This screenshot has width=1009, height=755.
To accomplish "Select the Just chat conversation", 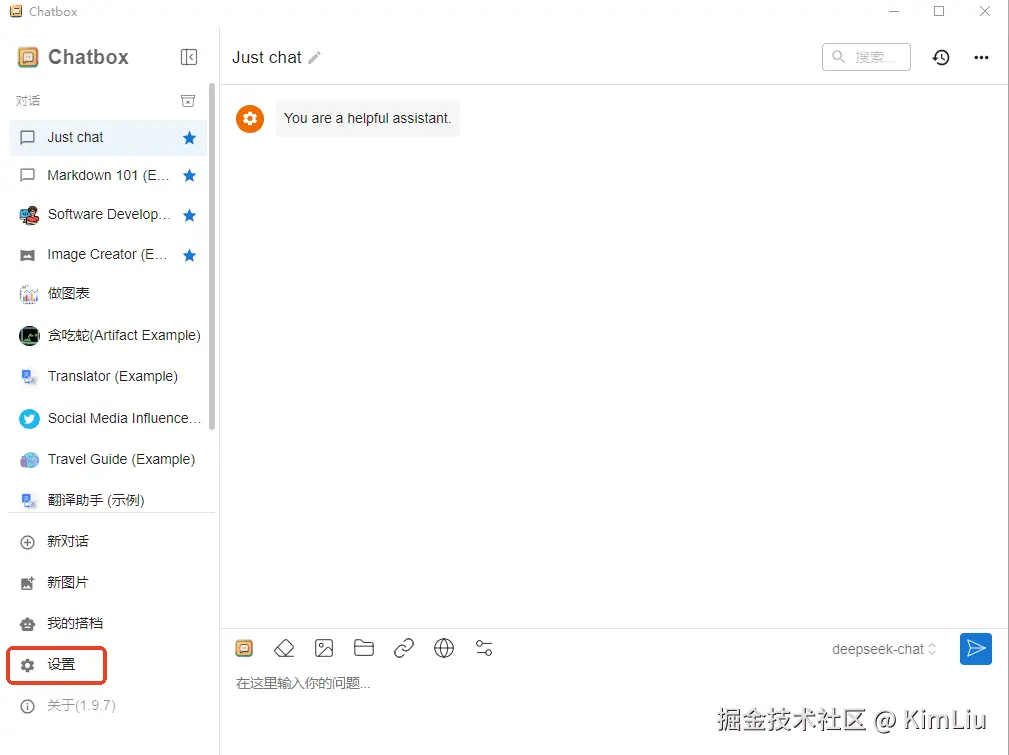I will [x=108, y=138].
